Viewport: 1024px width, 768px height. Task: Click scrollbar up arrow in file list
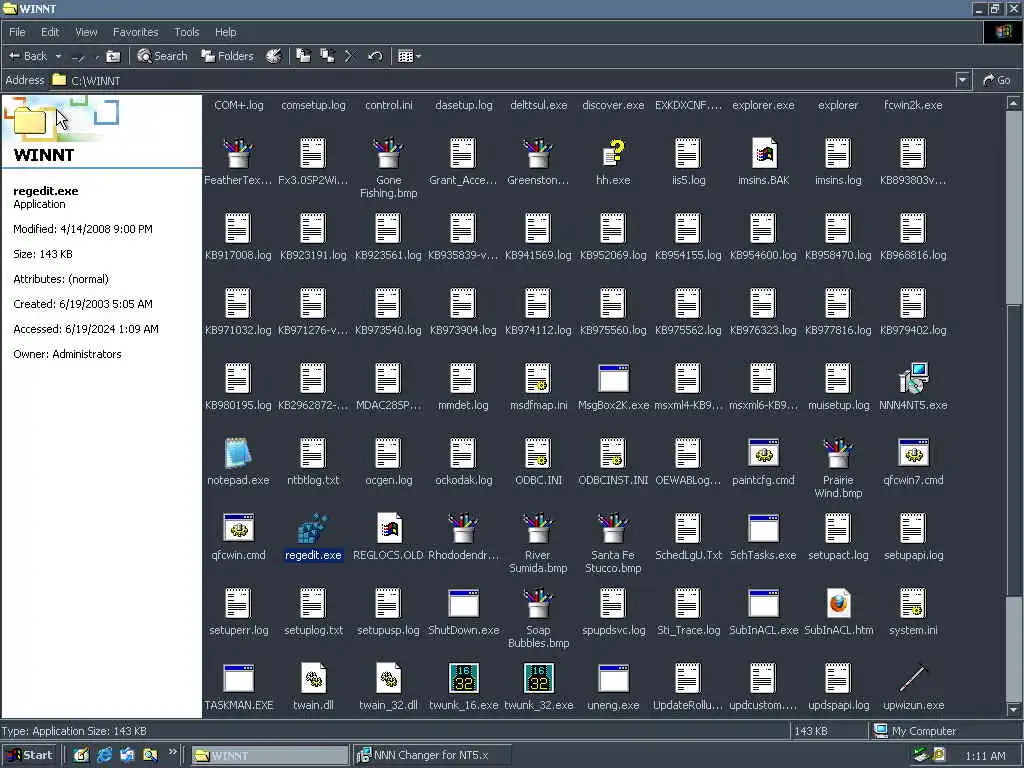click(1013, 103)
